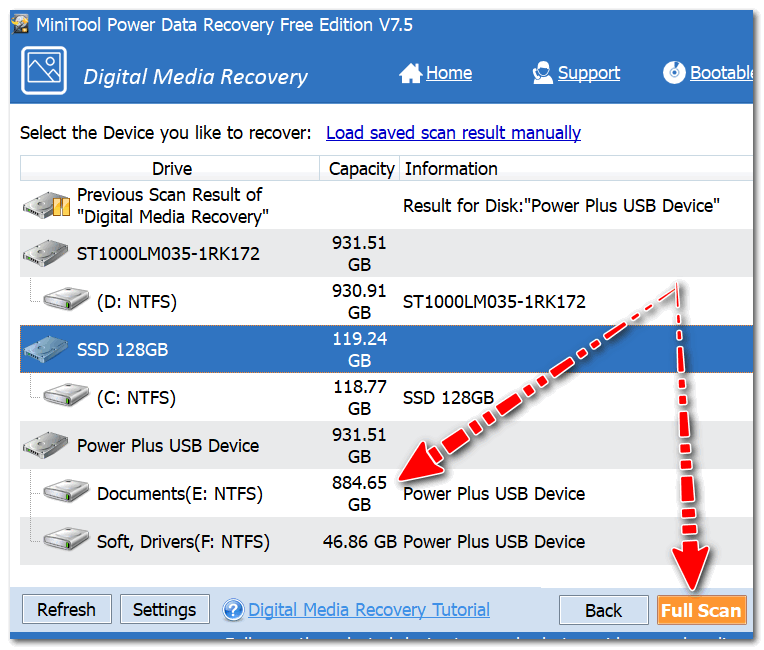Go Back to previous screen

[x=604, y=610]
